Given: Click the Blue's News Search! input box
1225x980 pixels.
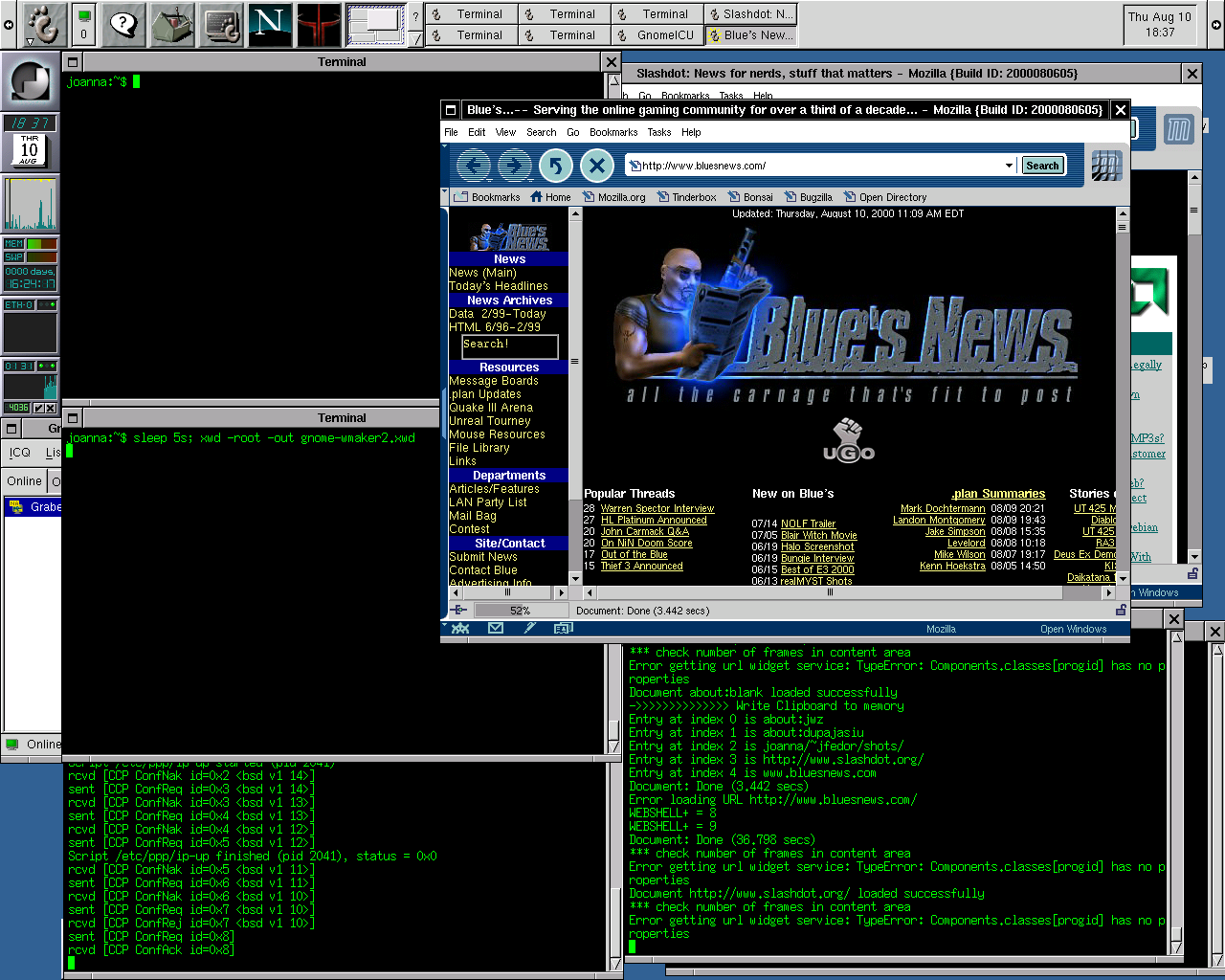Looking at the screenshot, I should [x=509, y=345].
